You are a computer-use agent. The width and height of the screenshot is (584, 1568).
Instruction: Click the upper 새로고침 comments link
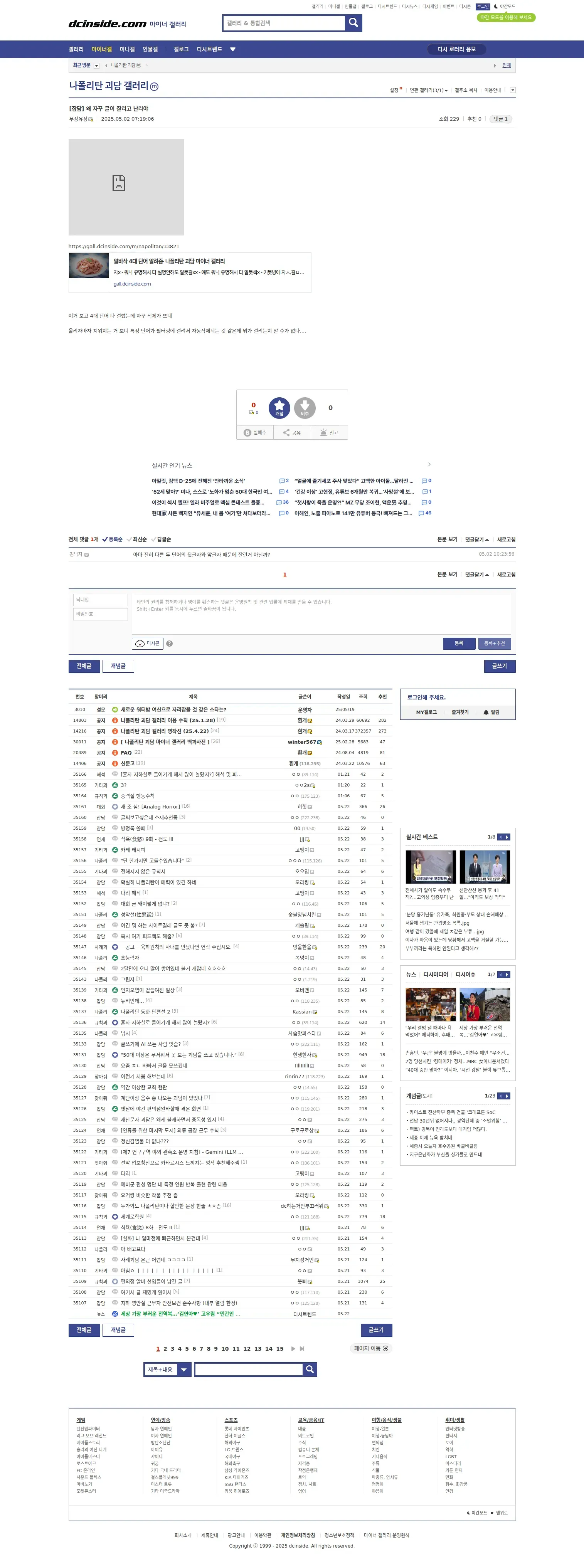click(506, 539)
